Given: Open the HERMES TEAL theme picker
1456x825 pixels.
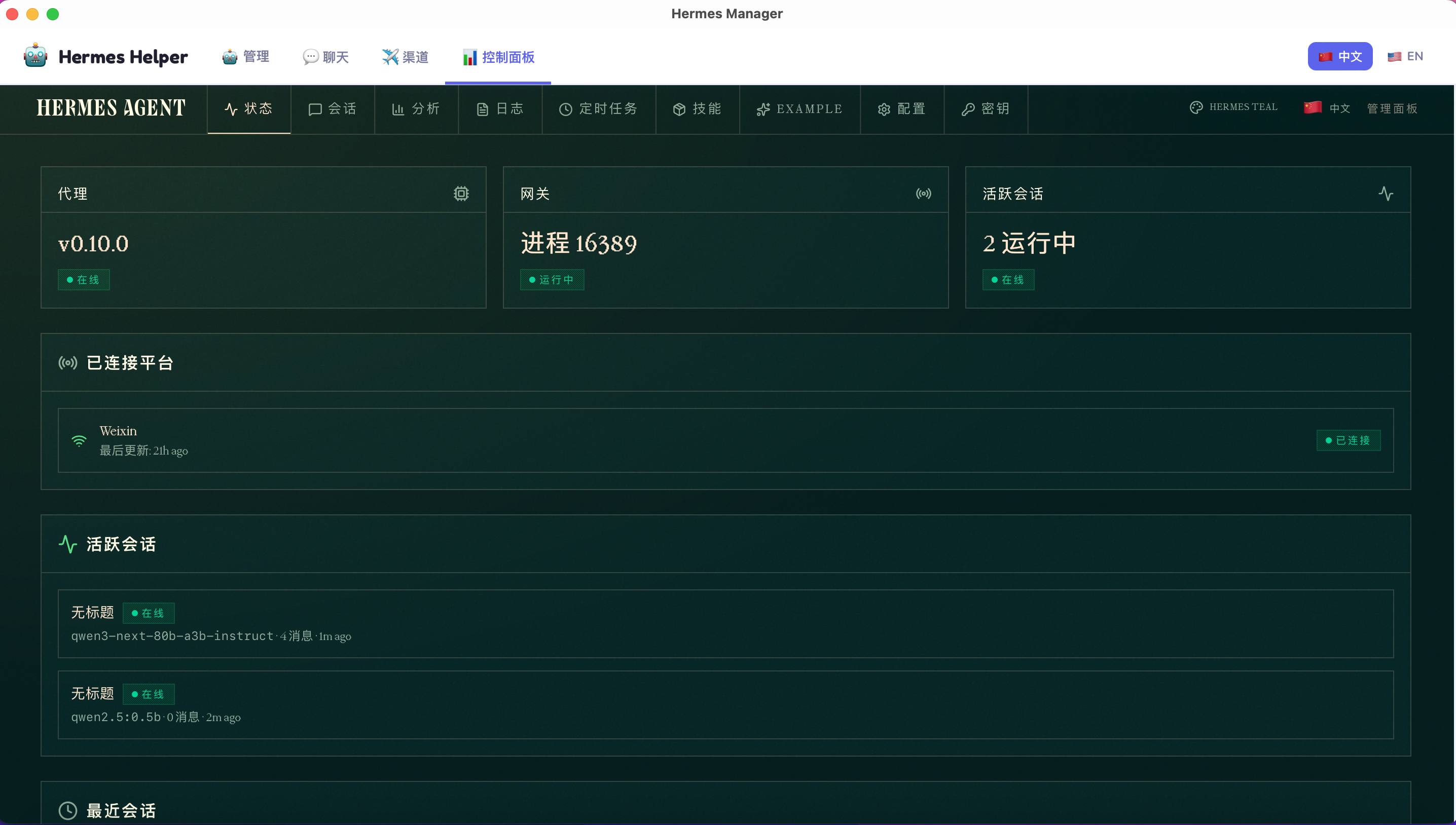Looking at the screenshot, I should pos(1234,107).
